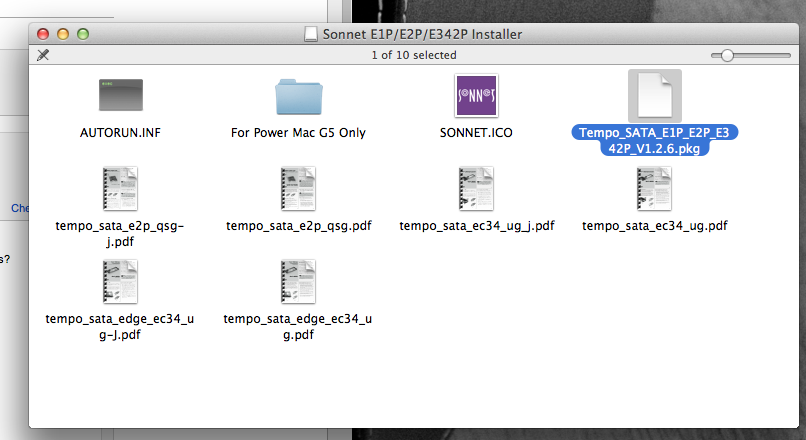806x440 pixels.
Task: Click the SONNET.ICO filename label
Action: pos(476,133)
